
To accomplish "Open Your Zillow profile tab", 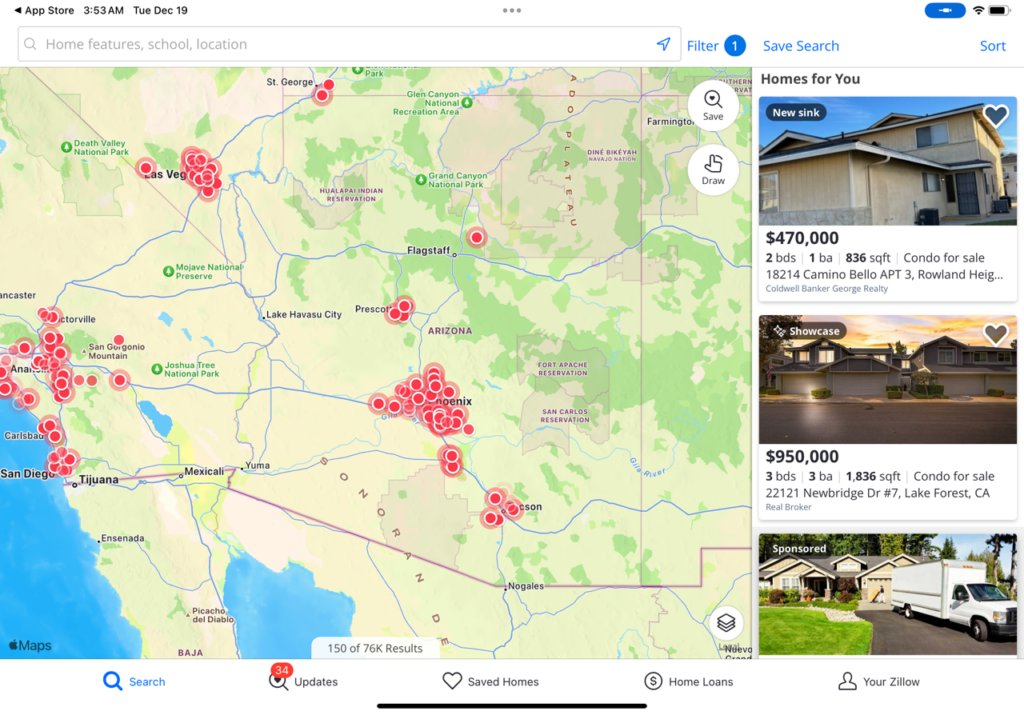I will click(879, 681).
